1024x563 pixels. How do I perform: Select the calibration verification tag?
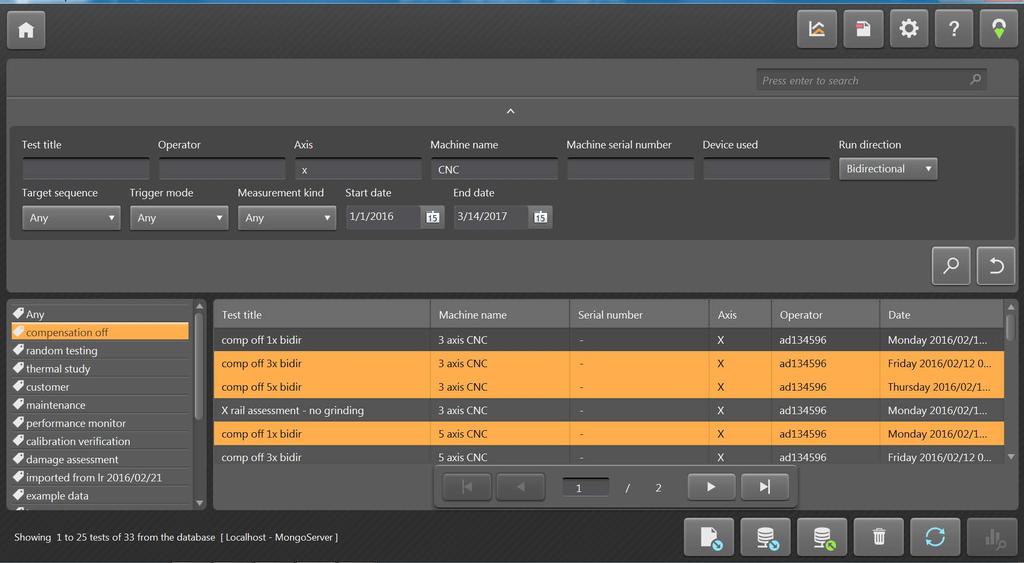pos(101,441)
